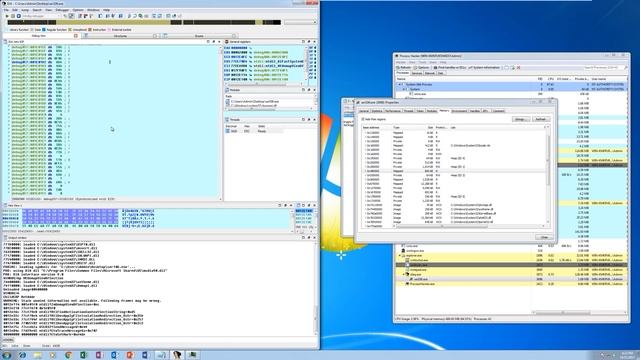Terminate the process with IDA's stop icon
Image resolution: width=640 pixels, height=360 pixels.
(18, 16)
